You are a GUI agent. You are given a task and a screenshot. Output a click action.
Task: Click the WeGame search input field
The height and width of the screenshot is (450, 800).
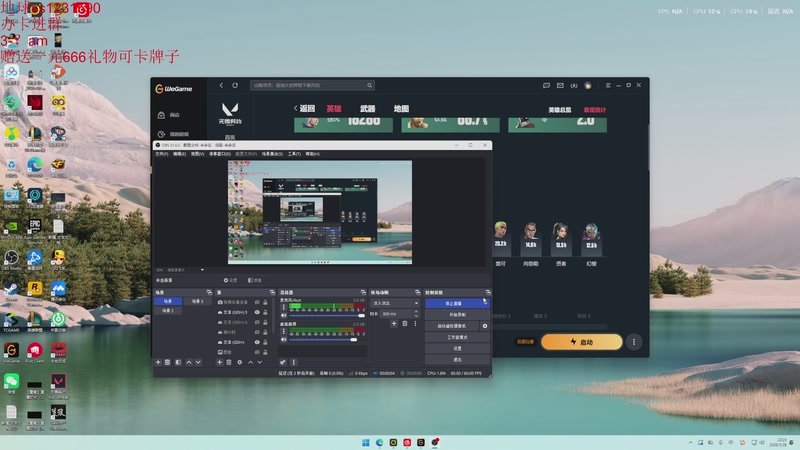coord(312,85)
